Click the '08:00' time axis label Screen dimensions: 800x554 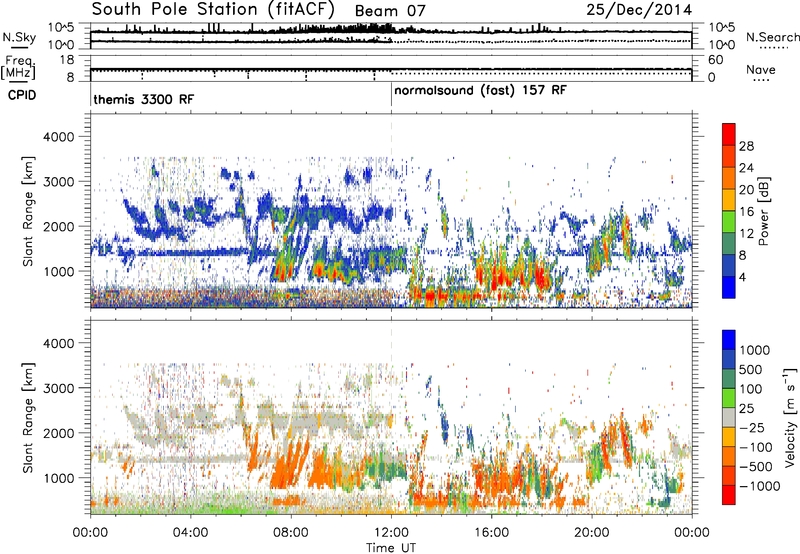tap(291, 533)
